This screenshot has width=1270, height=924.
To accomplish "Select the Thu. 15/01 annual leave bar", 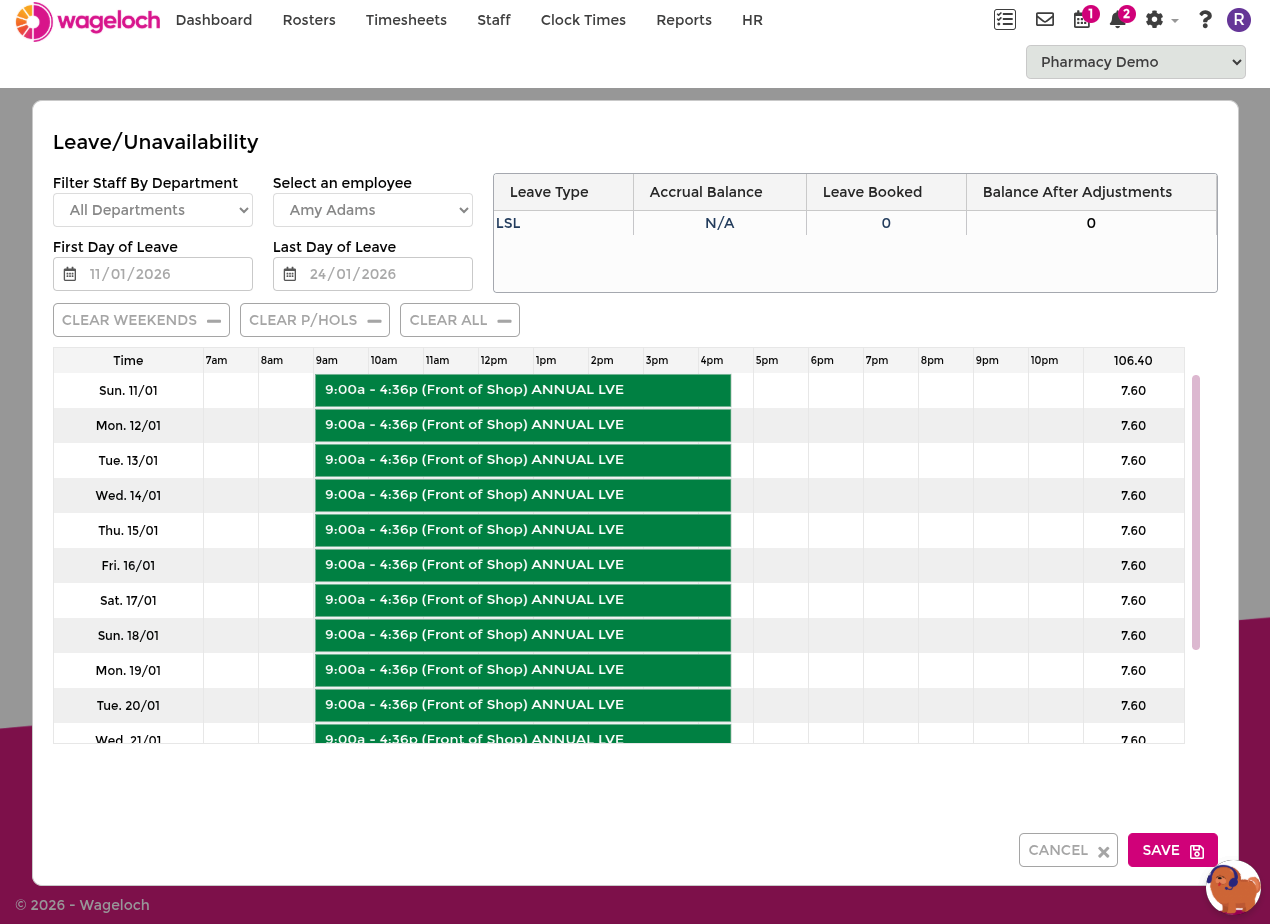I will tap(523, 530).
